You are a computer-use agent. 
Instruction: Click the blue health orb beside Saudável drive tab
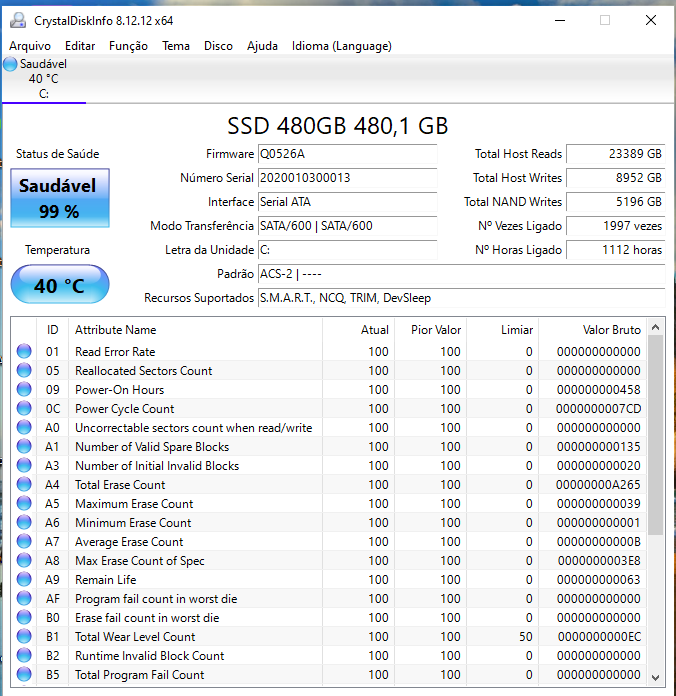[x=10, y=64]
